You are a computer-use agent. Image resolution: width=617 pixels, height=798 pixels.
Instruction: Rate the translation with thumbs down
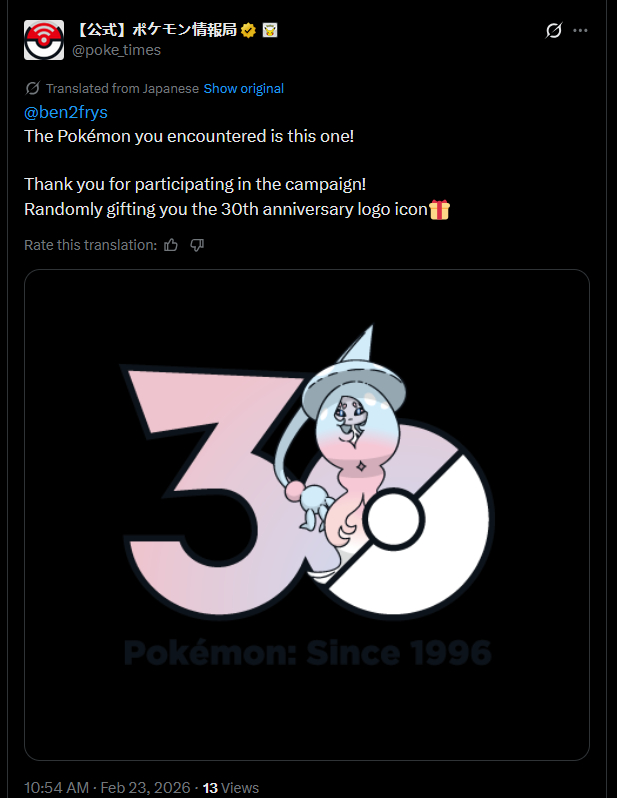[197, 245]
